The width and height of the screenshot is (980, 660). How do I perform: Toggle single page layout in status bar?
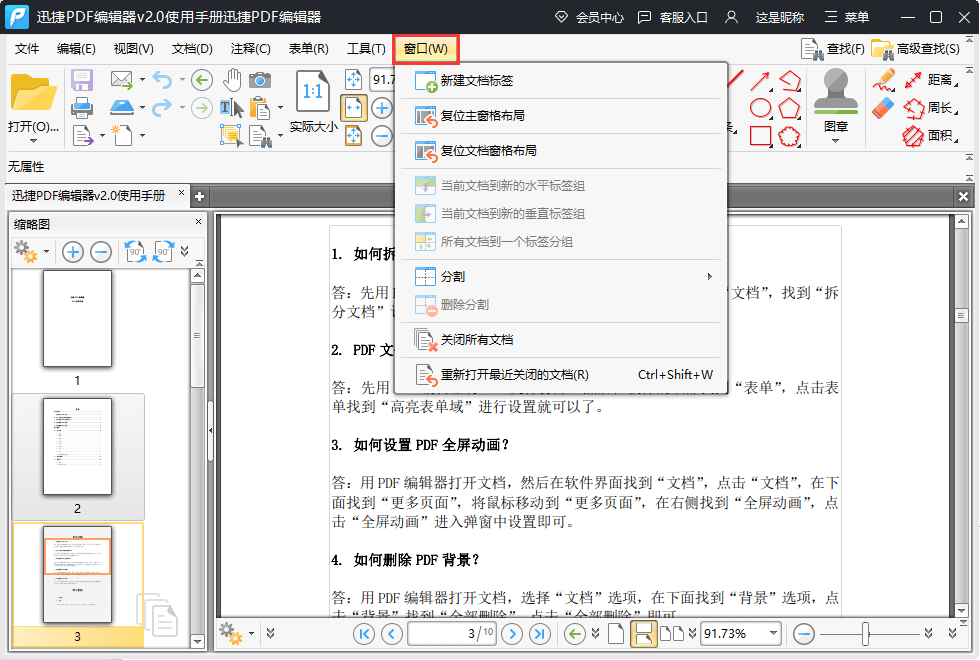click(x=616, y=633)
